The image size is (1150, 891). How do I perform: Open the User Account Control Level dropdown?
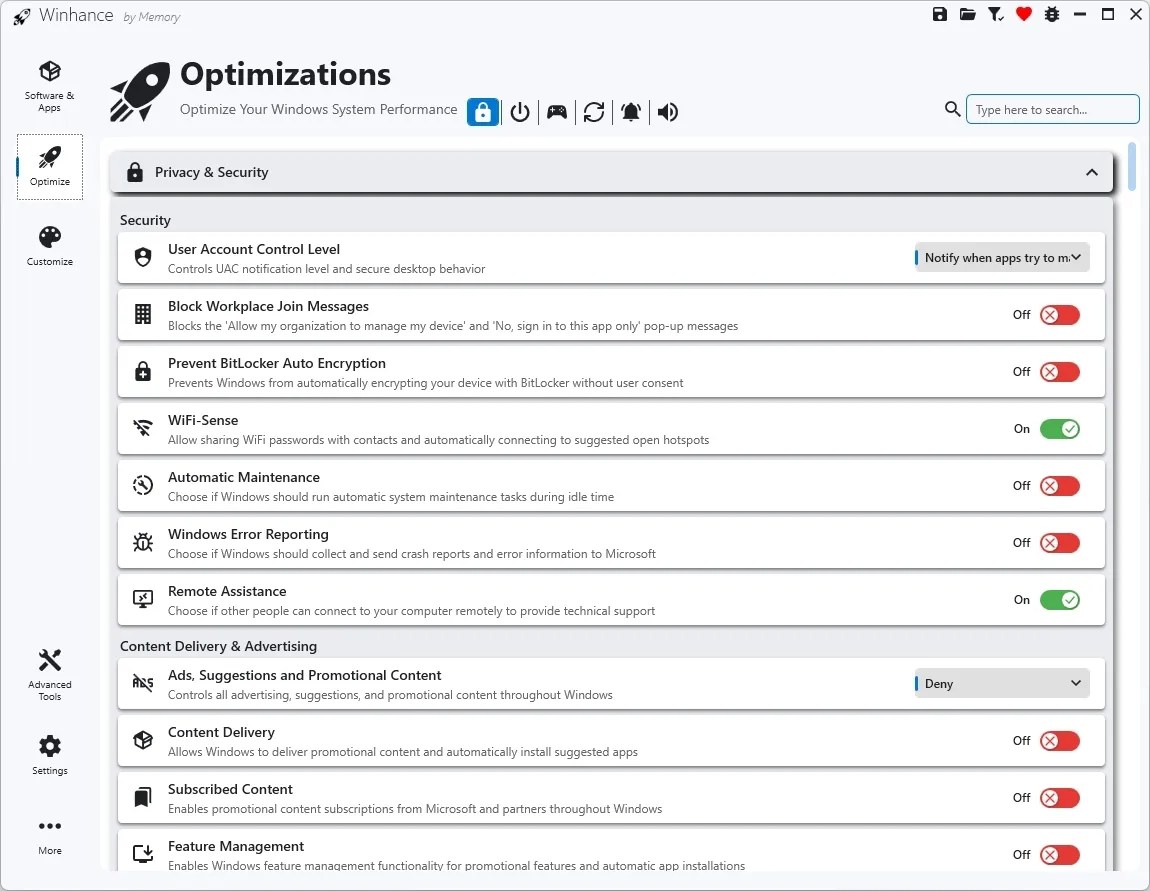coord(1001,257)
